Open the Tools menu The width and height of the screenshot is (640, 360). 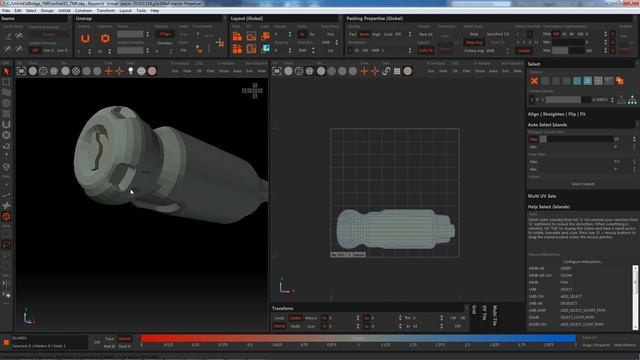point(141,11)
